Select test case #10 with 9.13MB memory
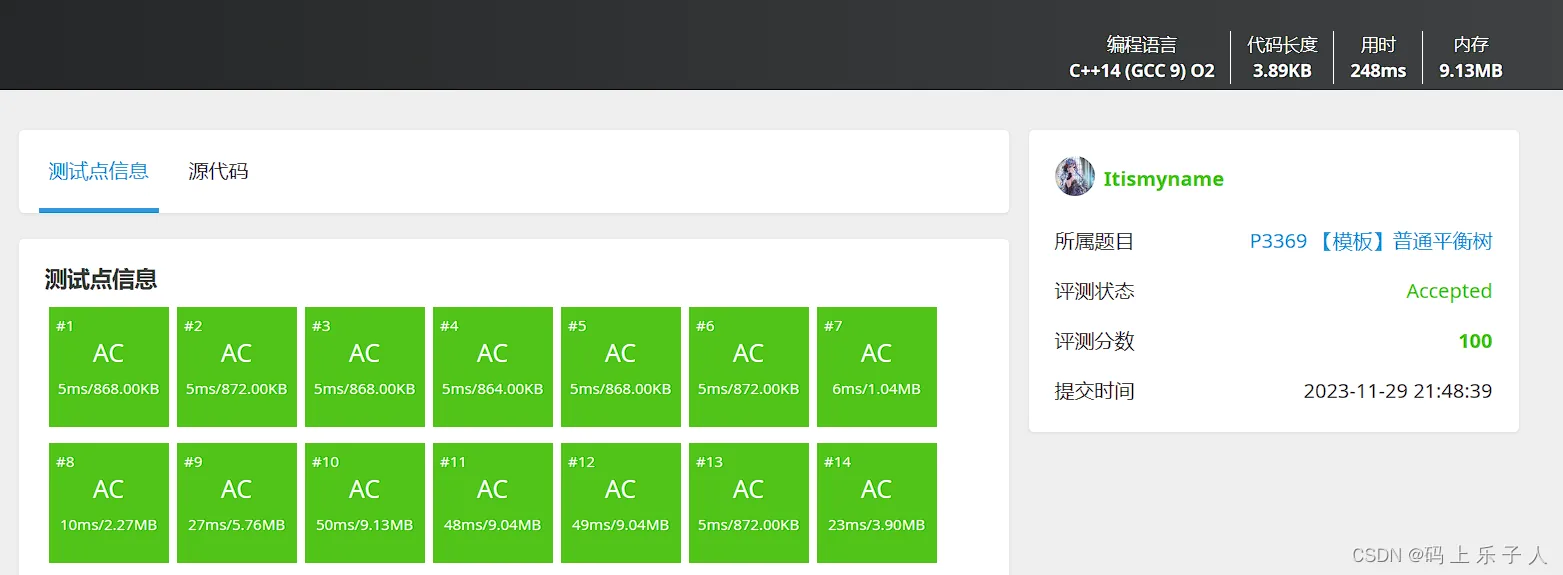 point(365,502)
